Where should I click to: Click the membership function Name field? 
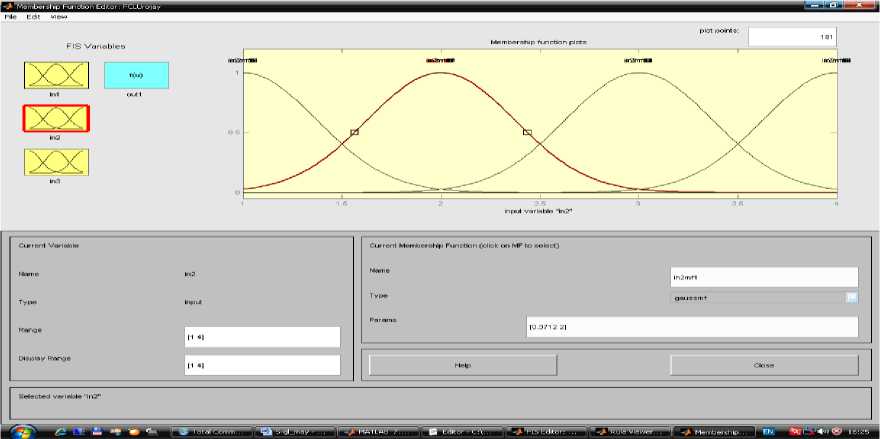click(x=764, y=276)
